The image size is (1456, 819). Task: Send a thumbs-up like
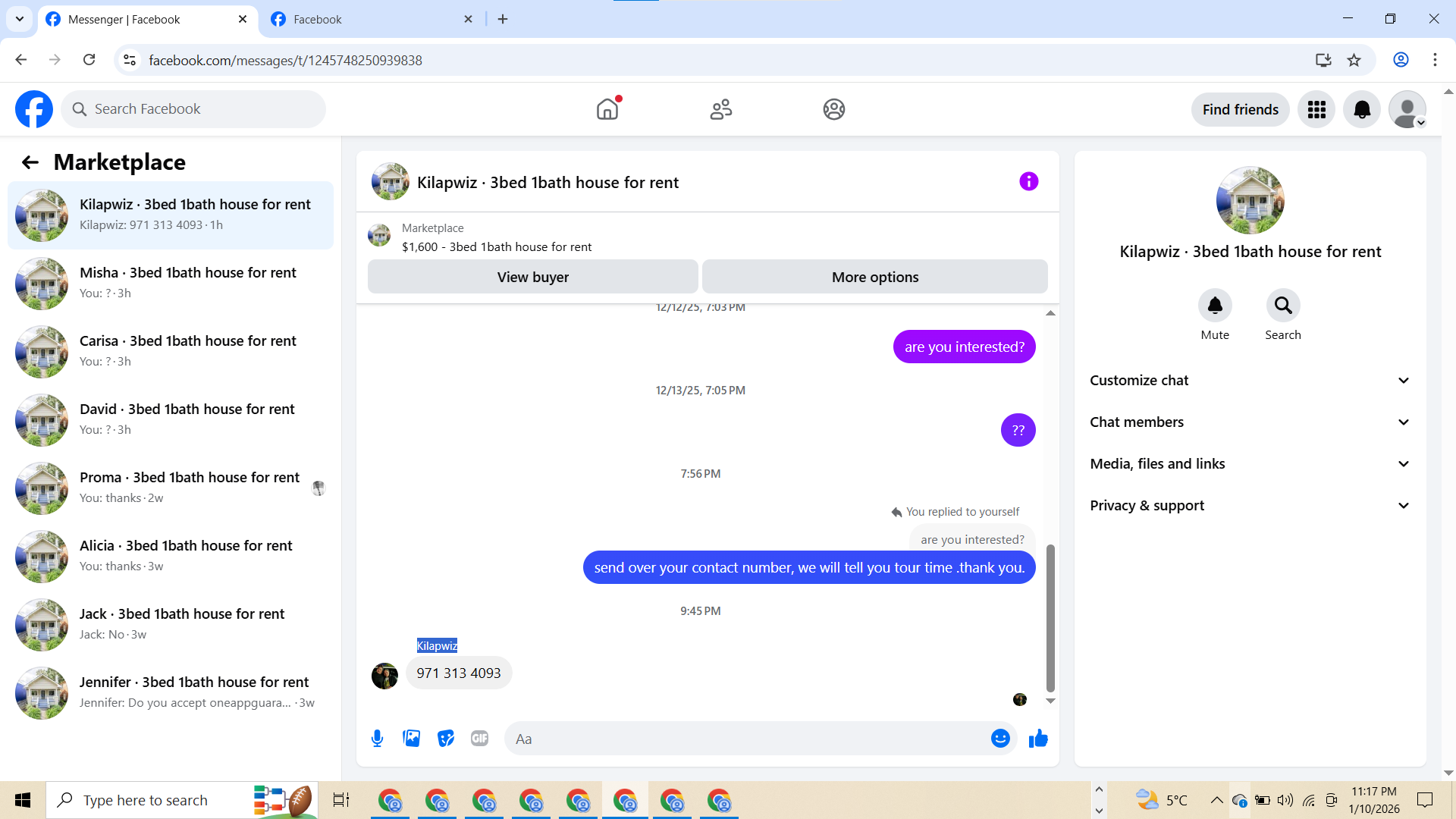coord(1038,739)
